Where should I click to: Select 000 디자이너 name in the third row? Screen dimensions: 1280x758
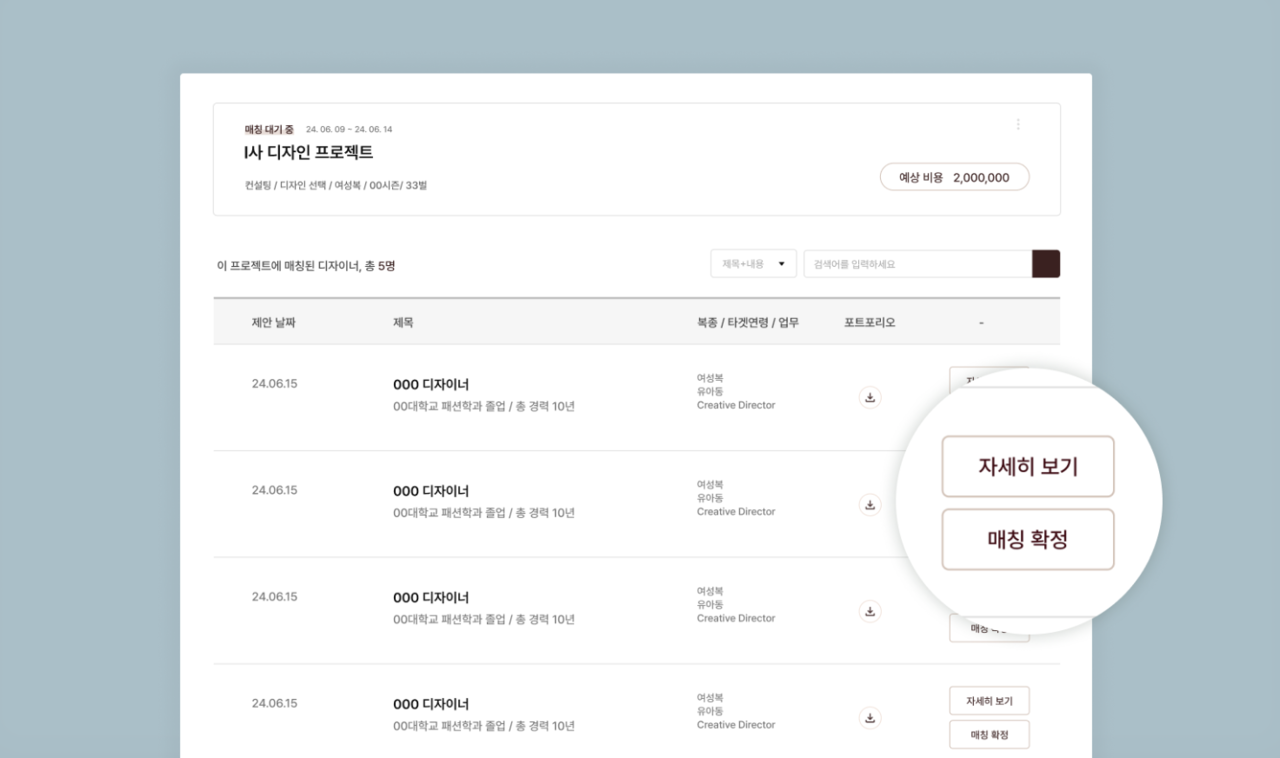tap(431, 598)
